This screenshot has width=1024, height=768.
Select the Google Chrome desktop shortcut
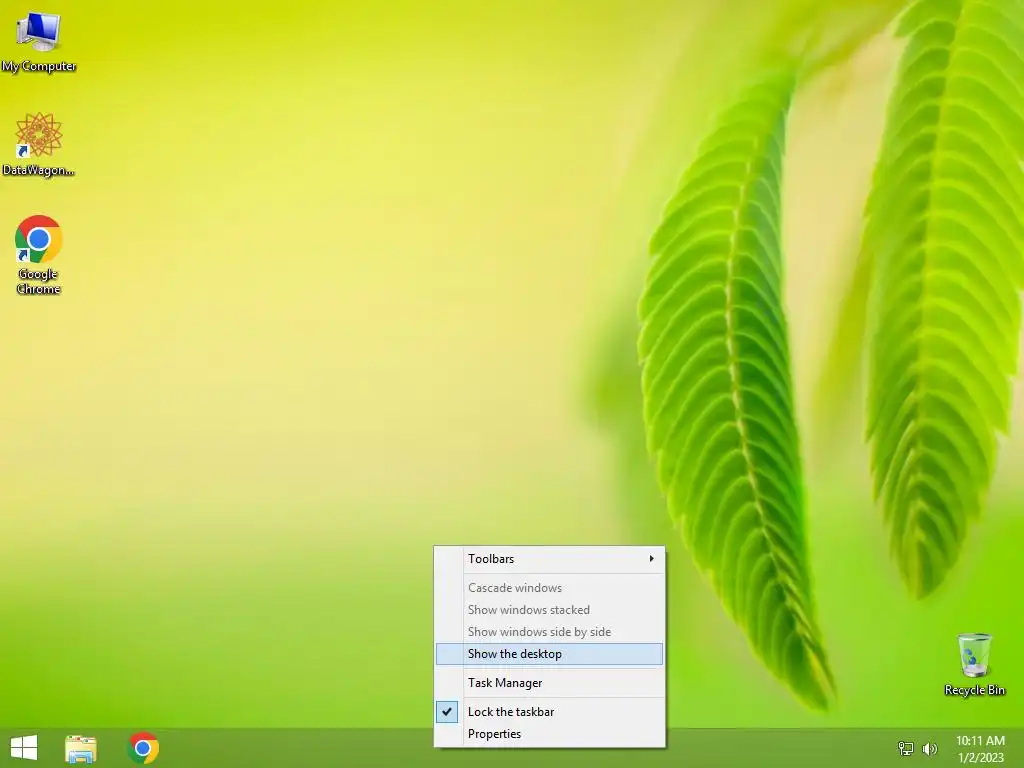[39, 255]
